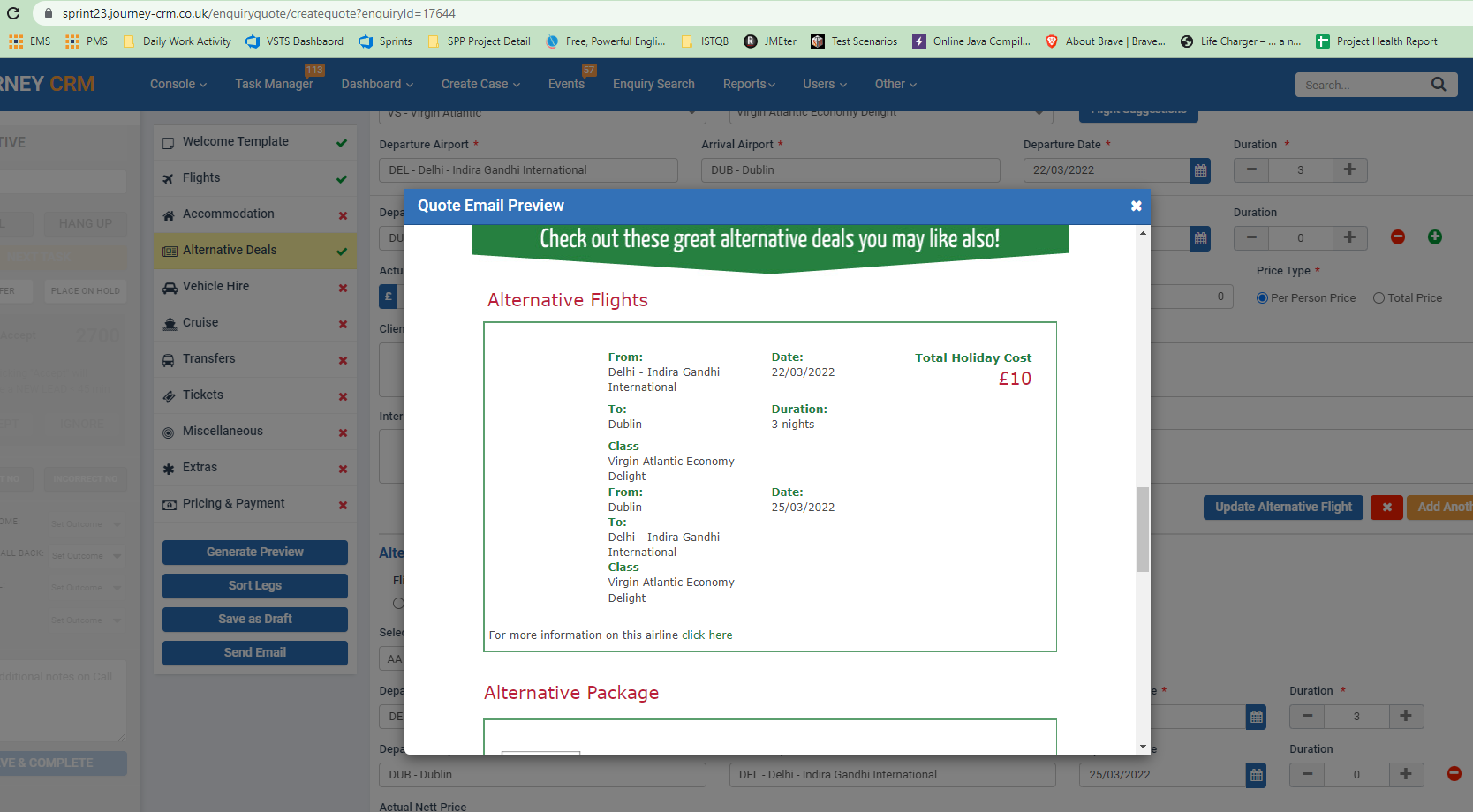Close the Quote Email Preview dialog
The width and height of the screenshot is (1473, 812).
(x=1136, y=206)
